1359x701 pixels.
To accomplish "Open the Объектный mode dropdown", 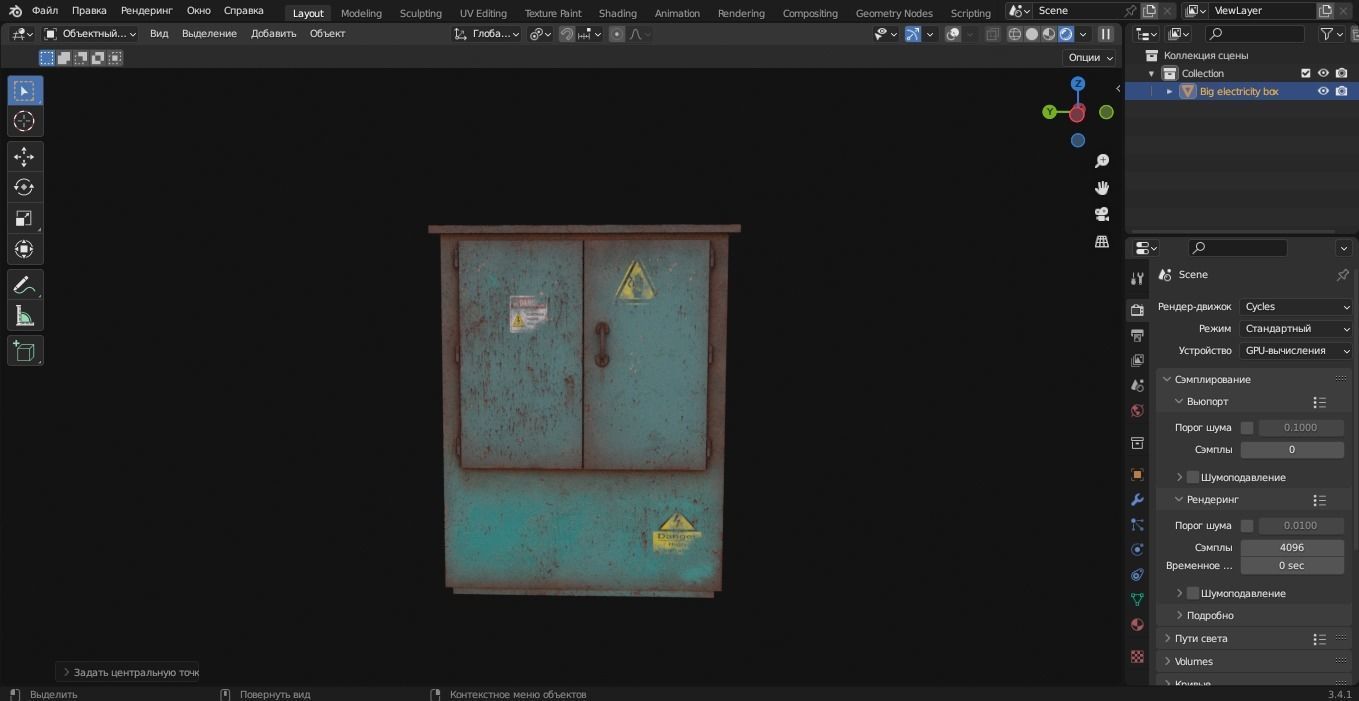I will click(x=90, y=34).
